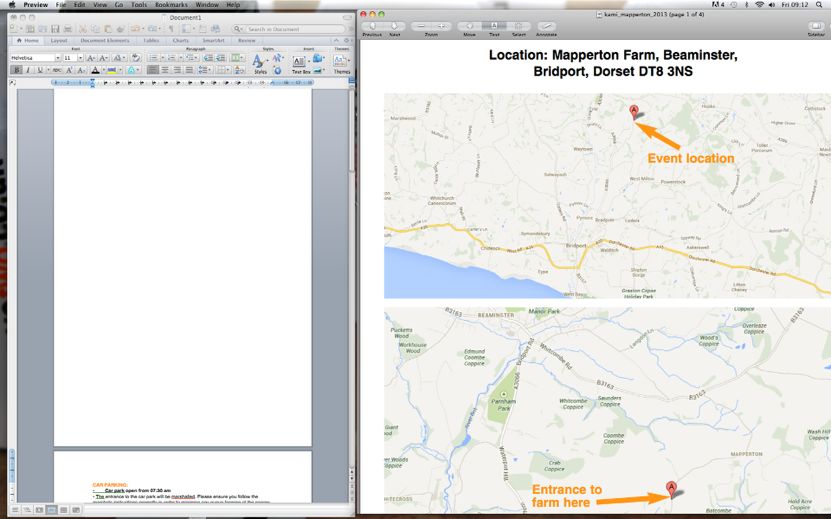Zoom out in Preview toolbar
Screen dimensions: 831x519
click(x=421, y=26)
